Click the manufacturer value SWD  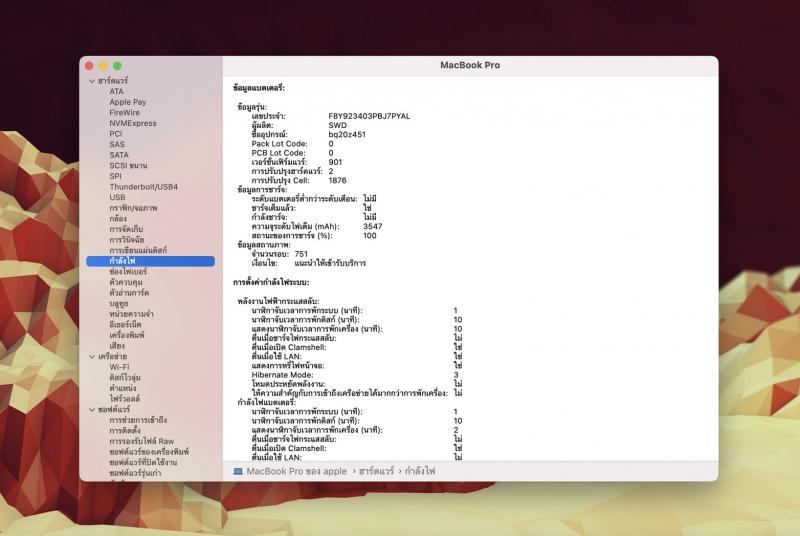(337, 125)
